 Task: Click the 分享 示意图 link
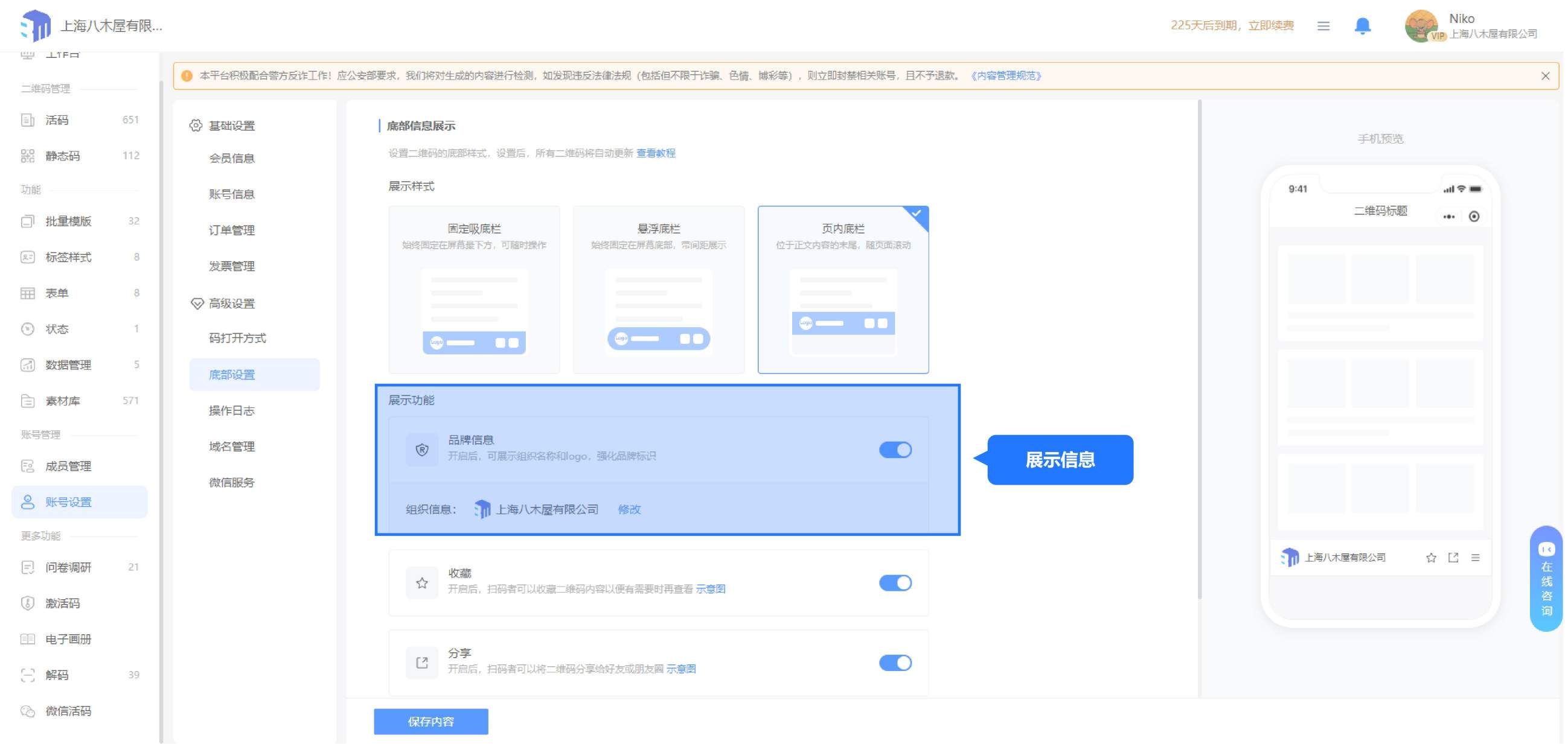coord(681,669)
